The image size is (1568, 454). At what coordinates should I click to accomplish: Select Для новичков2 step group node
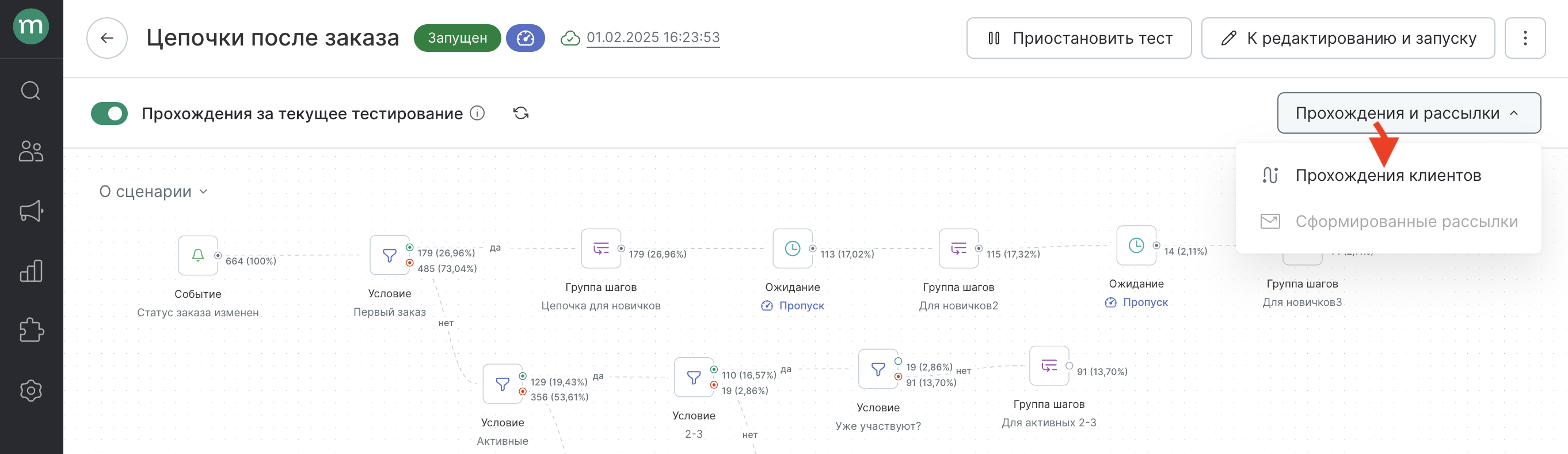[x=958, y=248]
